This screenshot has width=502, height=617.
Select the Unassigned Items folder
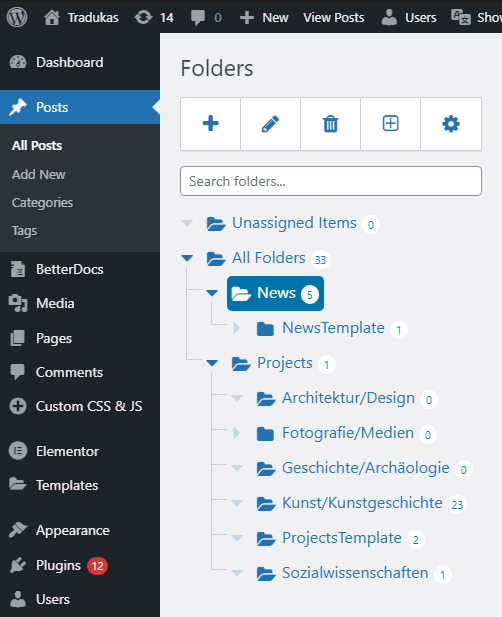pos(294,223)
